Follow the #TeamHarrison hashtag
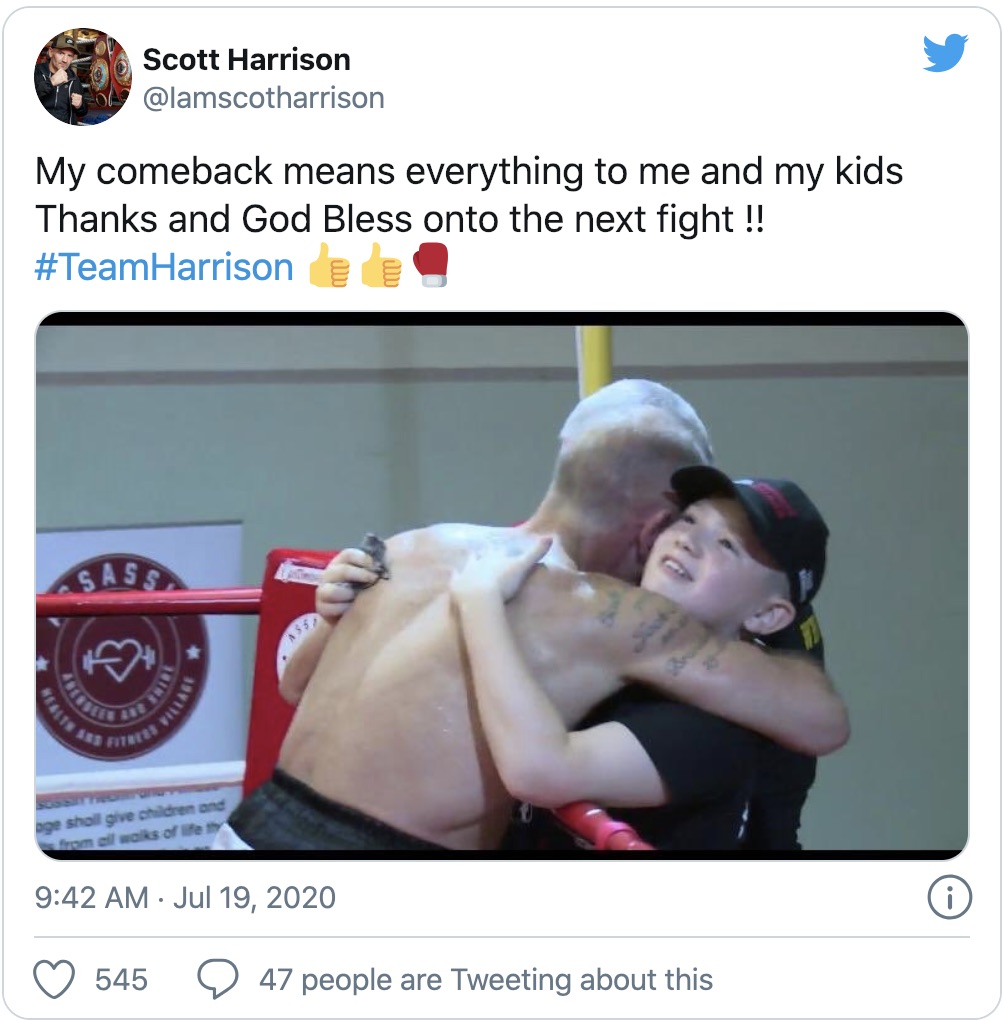This screenshot has height=1020, width=1002. pyautogui.click(x=164, y=267)
